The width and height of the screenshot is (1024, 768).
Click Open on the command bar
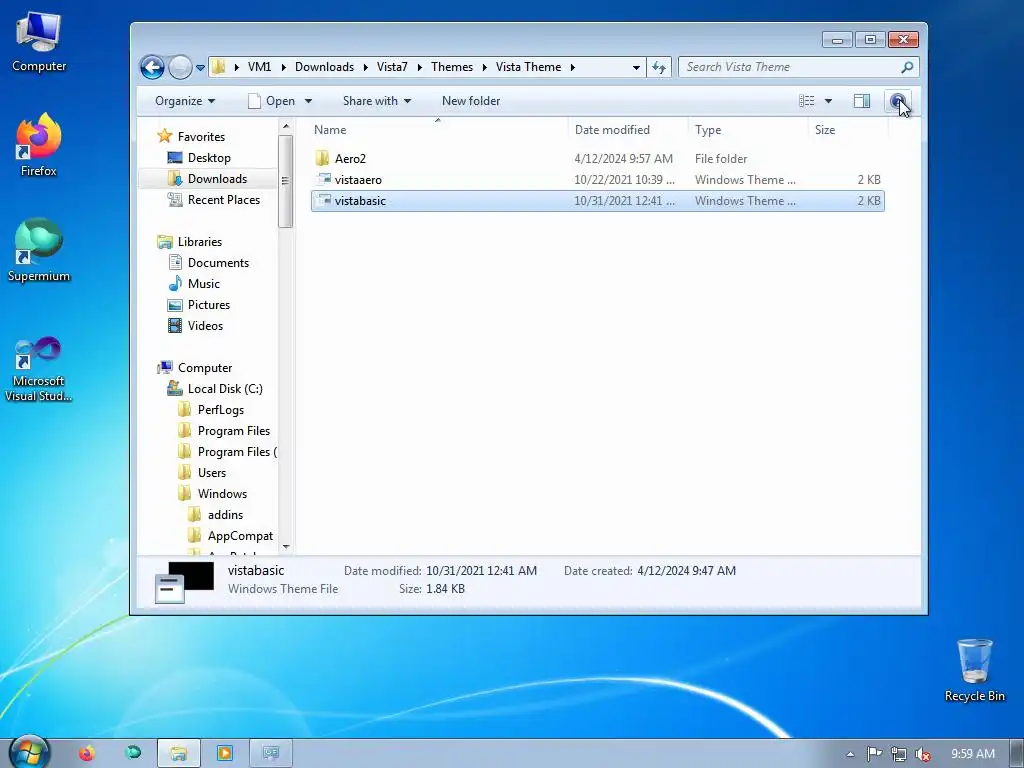(x=272, y=101)
